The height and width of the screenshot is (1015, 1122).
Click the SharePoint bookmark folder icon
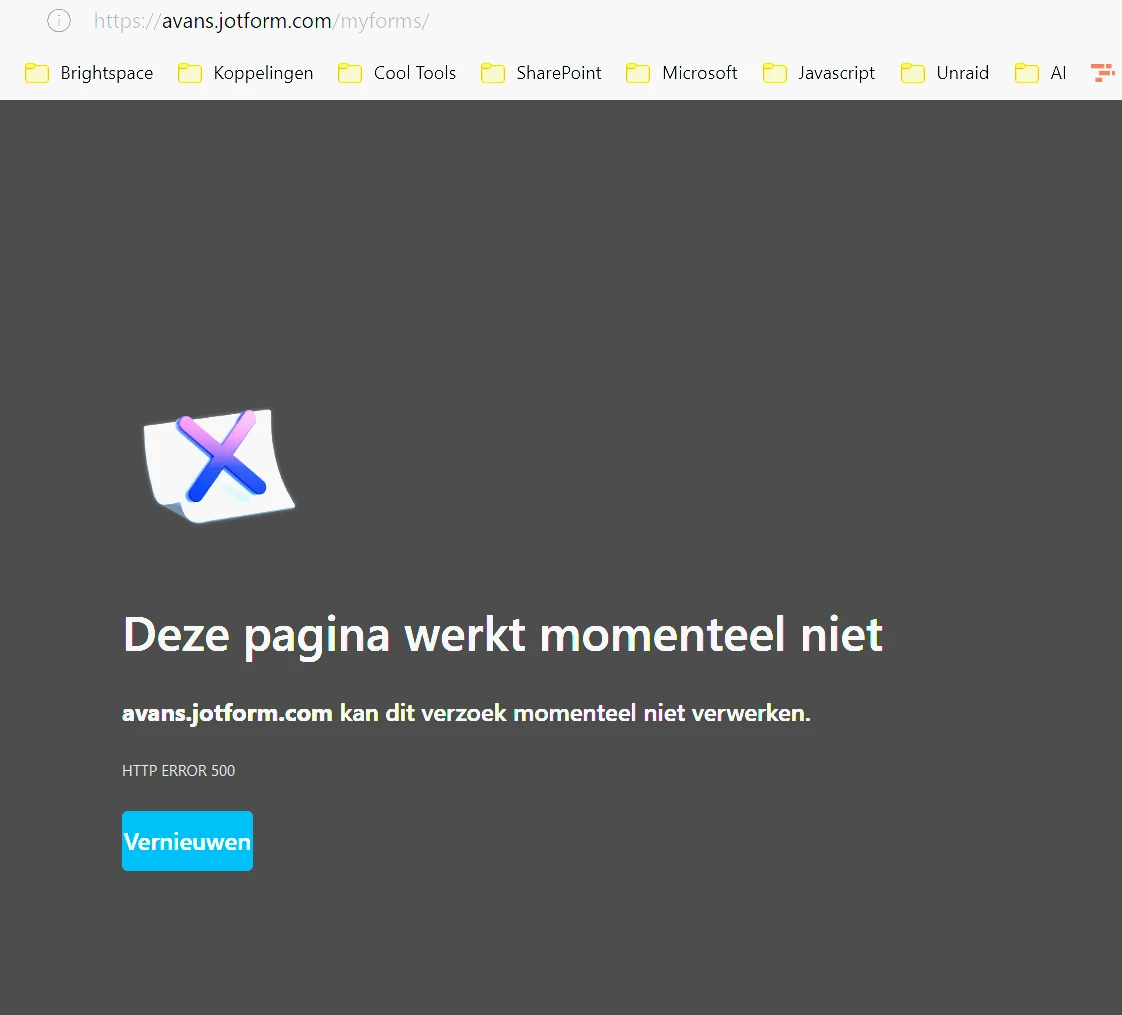pos(492,72)
